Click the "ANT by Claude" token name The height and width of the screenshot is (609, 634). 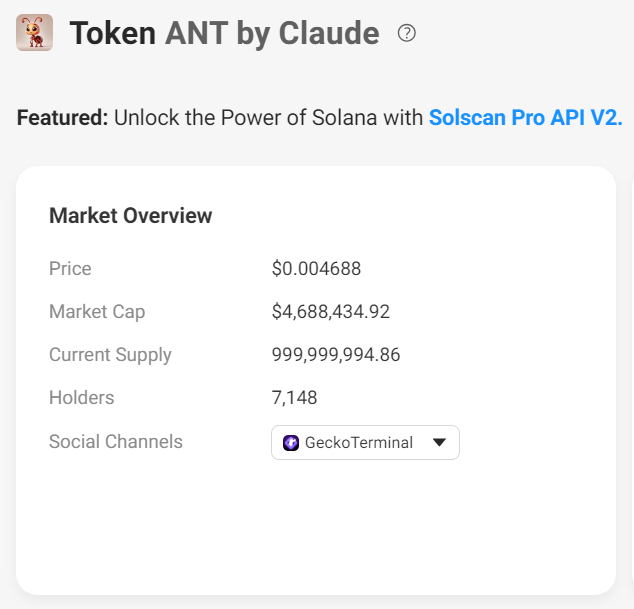pos(272,34)
